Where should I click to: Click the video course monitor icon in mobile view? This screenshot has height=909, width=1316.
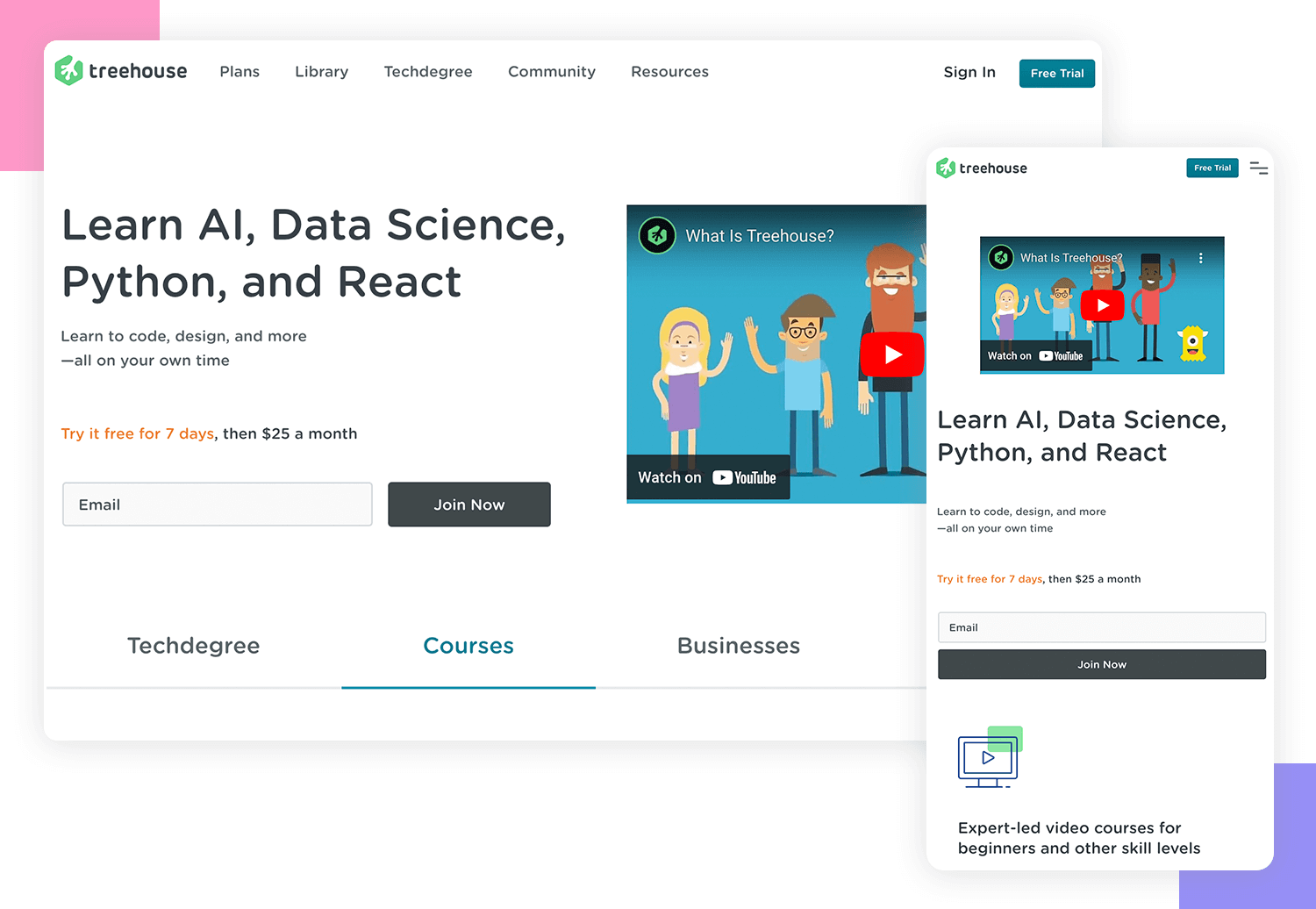click(990, 756)
